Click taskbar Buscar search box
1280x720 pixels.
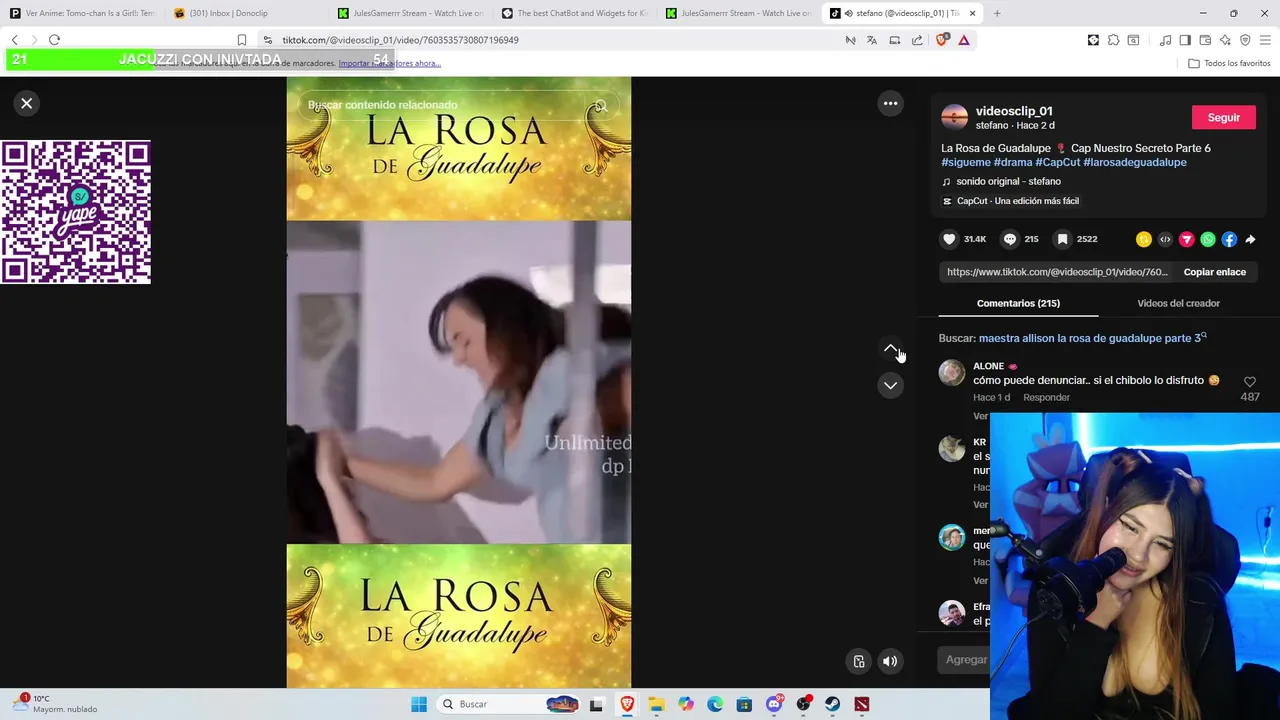click(x=510, y=704)
